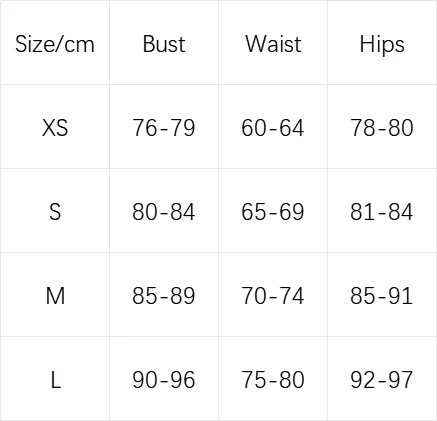Select the 60-64 waist cell
The width and height of the screenshot is (437, 421).
[273, 128]
